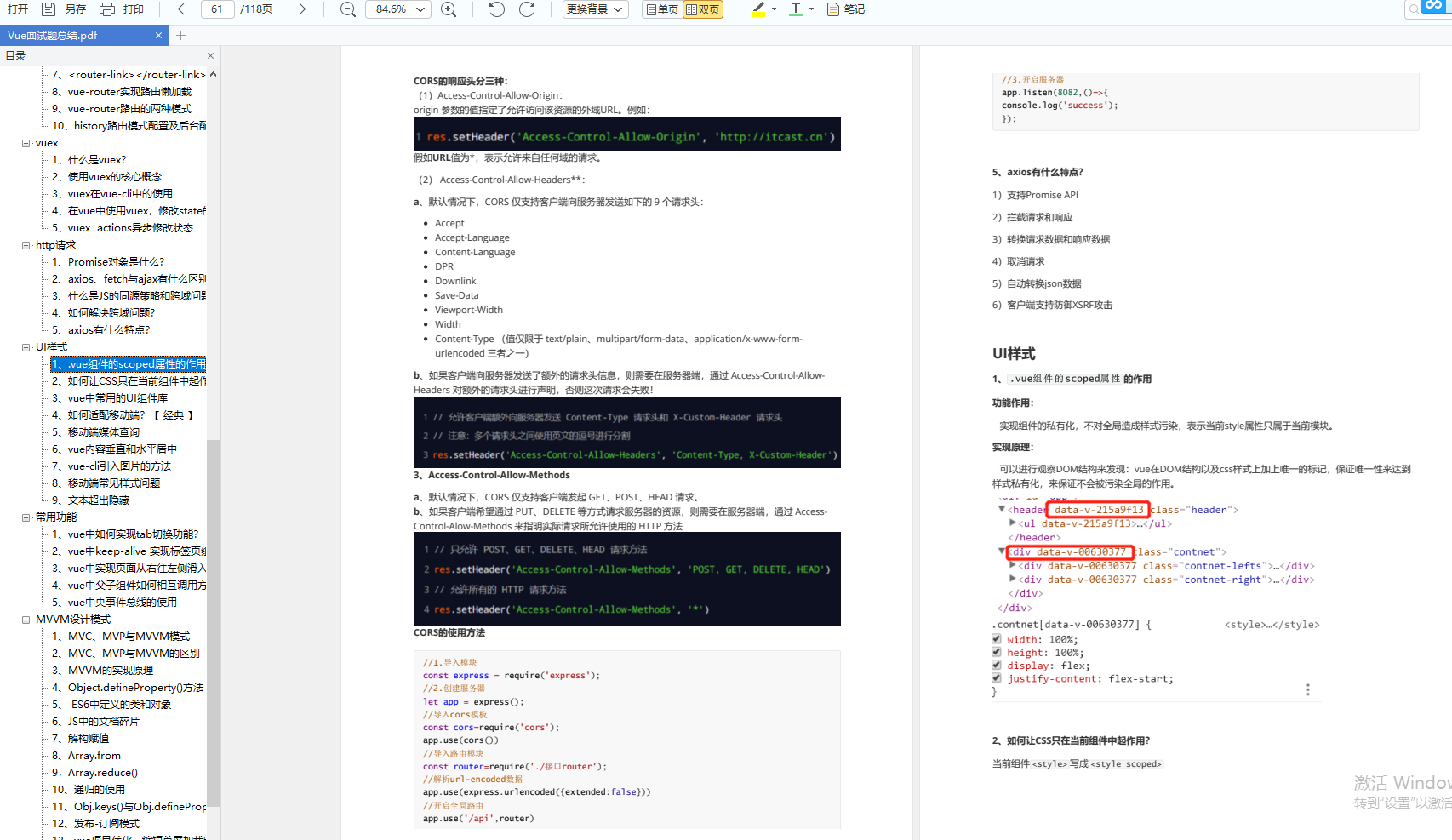The width and height of the screenshot is (1452, 840).
Task: Zoom out with the minus magnifier icon
Action: tap(348, 9)
